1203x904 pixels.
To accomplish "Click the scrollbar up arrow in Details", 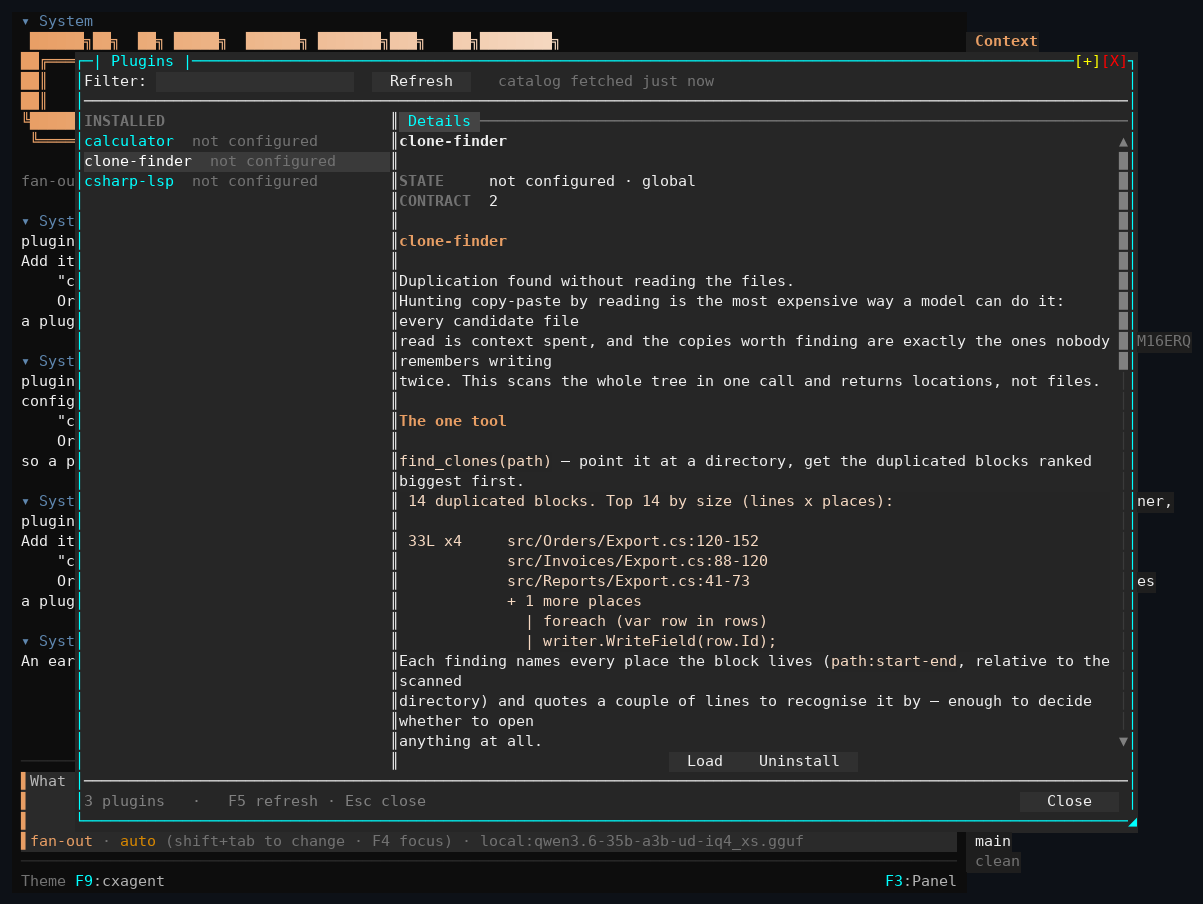I will pyautogui.click(x=1123, y=141).
